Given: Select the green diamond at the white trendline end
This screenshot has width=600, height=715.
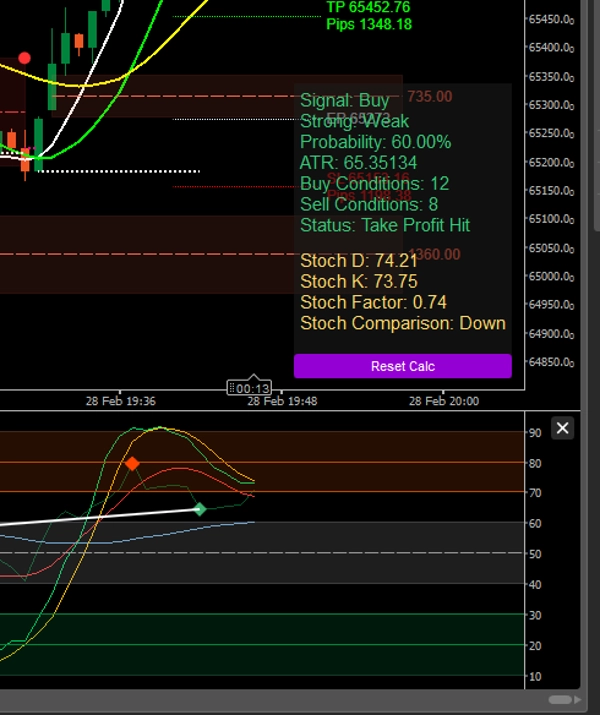Looking at the screenshot, I should point(199,509).
